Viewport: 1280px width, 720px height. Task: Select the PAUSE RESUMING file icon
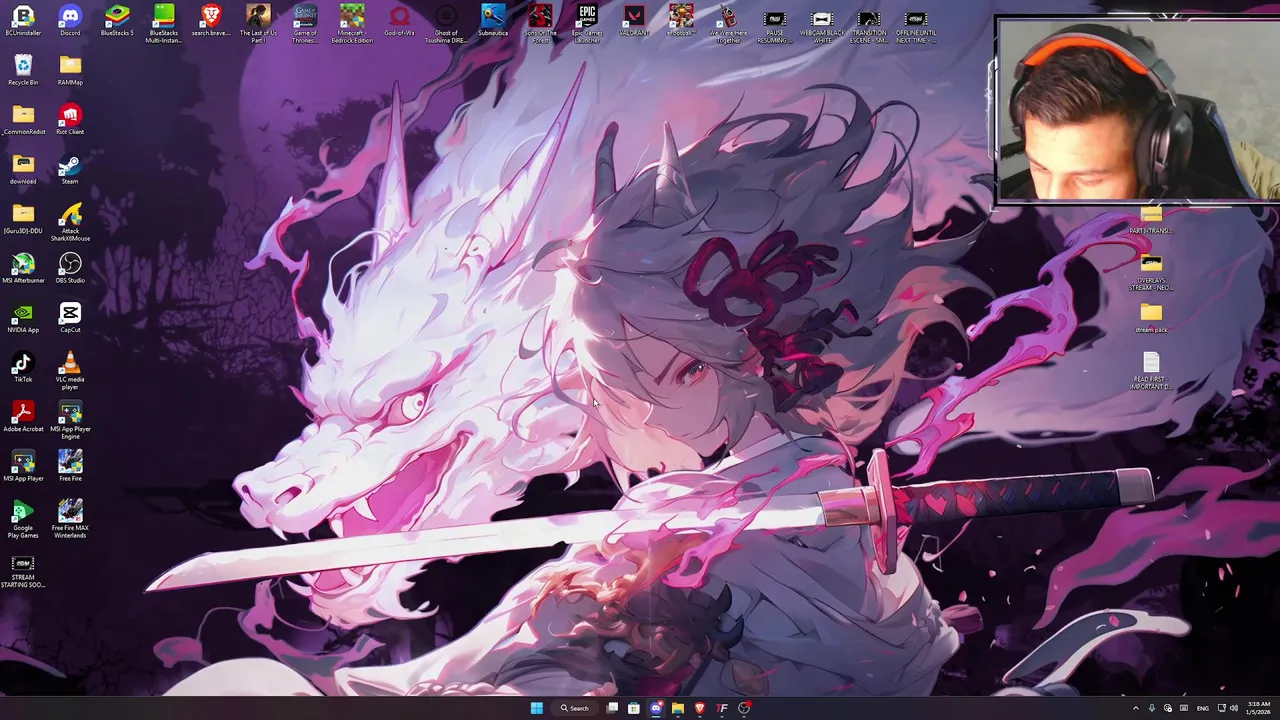pyautogui.click(x=775, y=26)
